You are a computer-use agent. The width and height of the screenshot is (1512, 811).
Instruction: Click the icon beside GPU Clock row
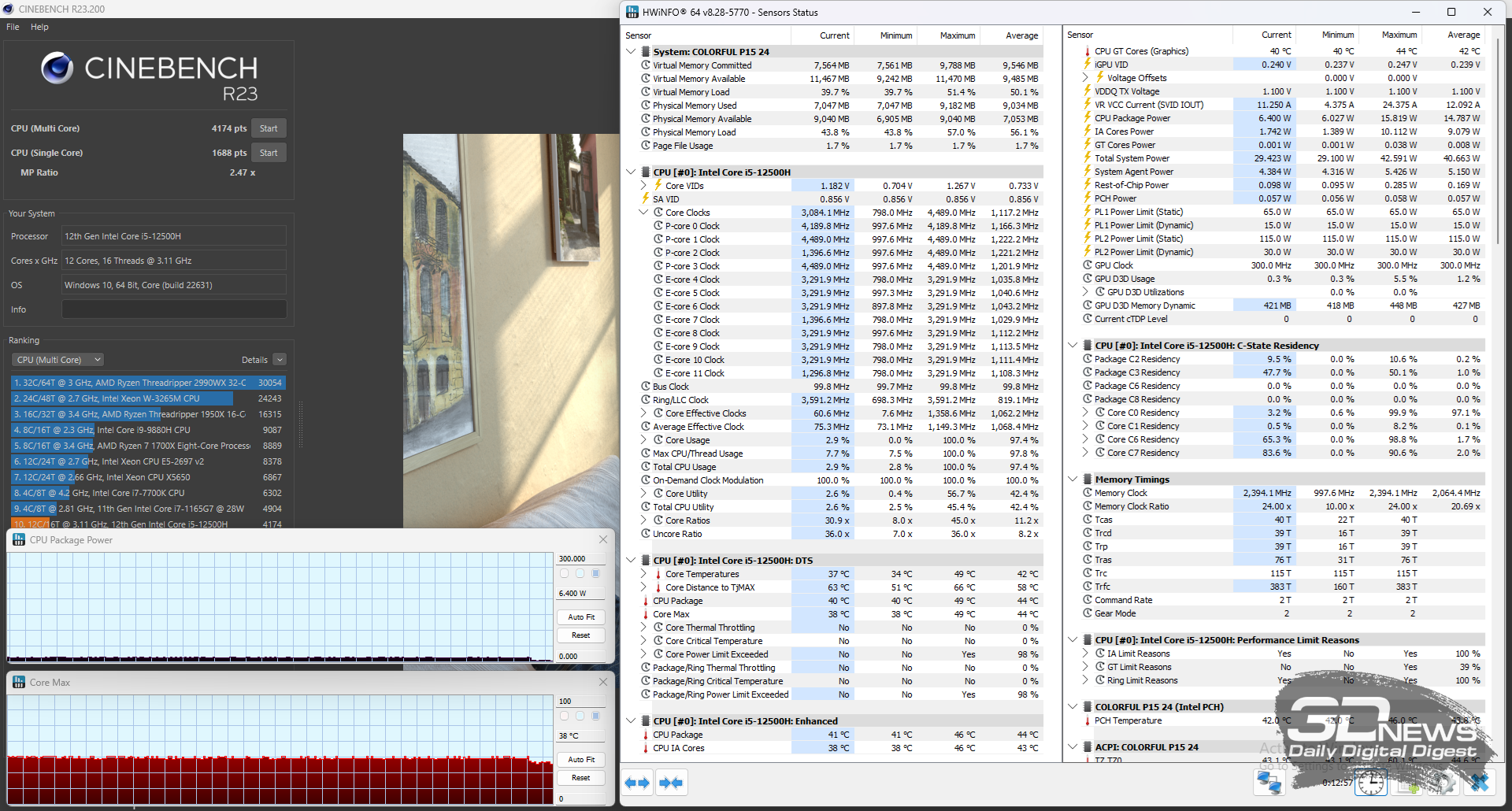[1088, 265]
